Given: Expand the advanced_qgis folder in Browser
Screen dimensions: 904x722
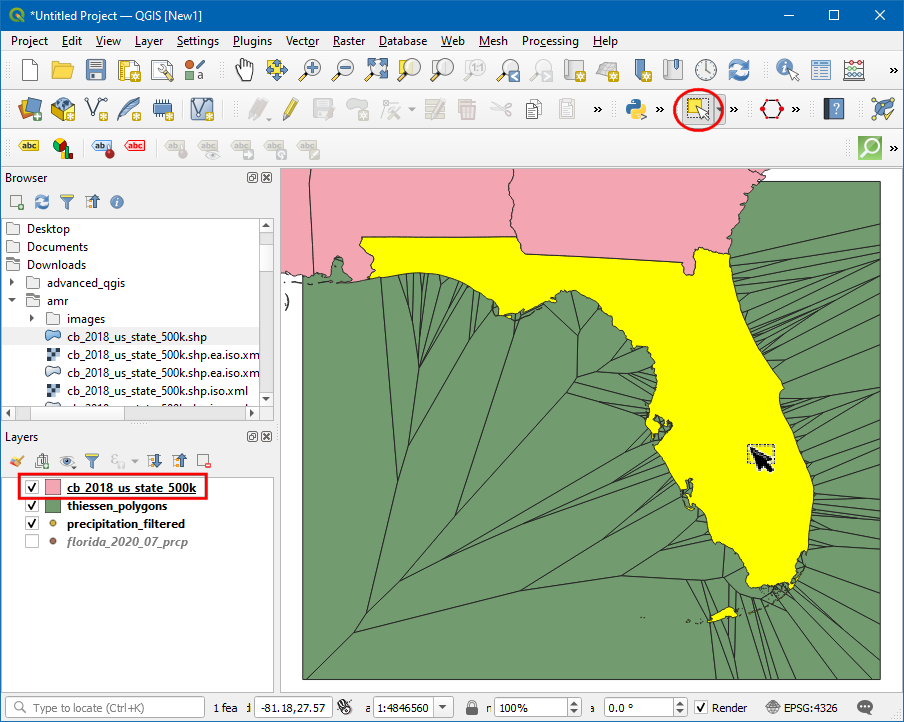Looking at the screenshot, I should pos(12,283).
